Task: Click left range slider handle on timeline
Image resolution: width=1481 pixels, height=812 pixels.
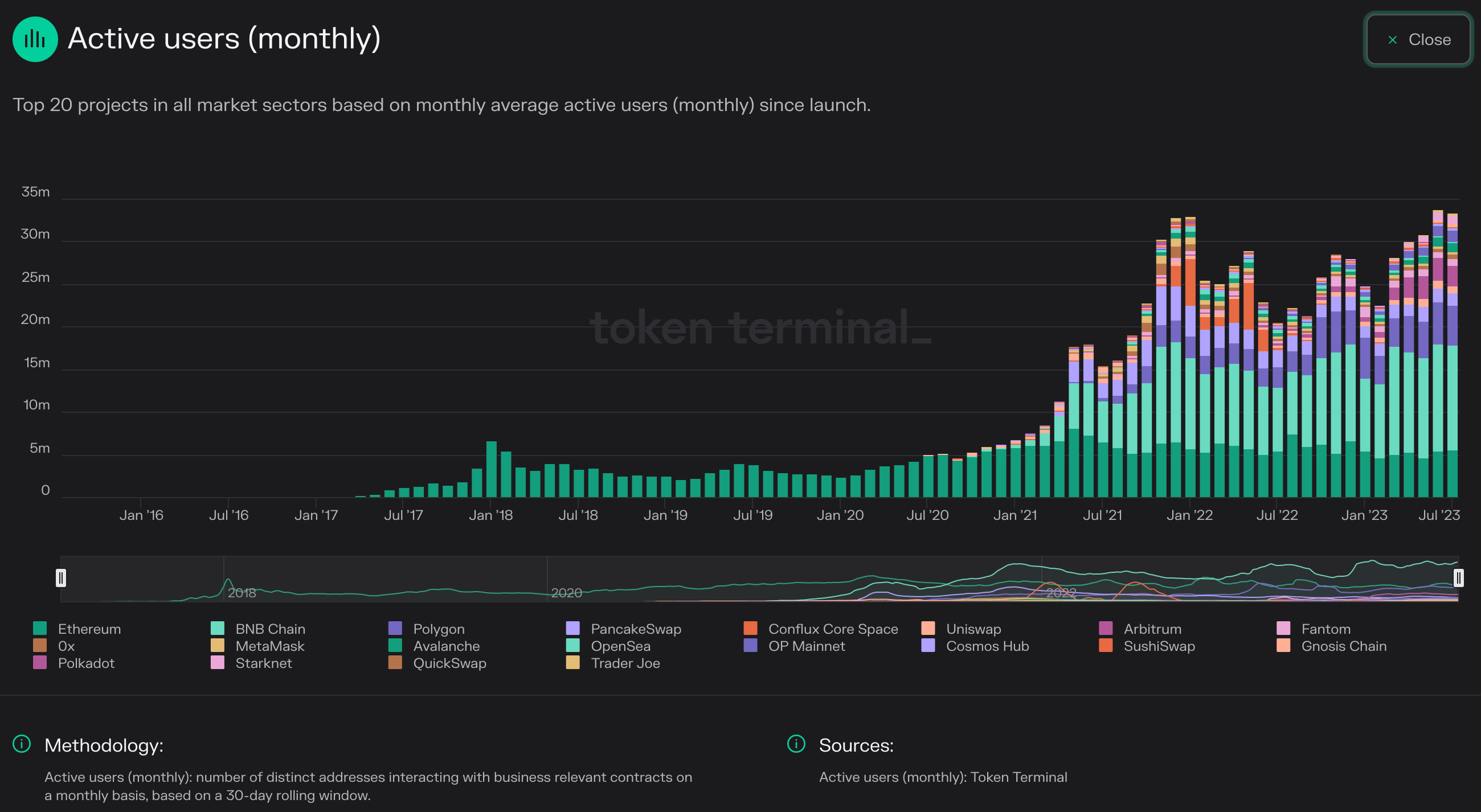Action: pos(61,577)
